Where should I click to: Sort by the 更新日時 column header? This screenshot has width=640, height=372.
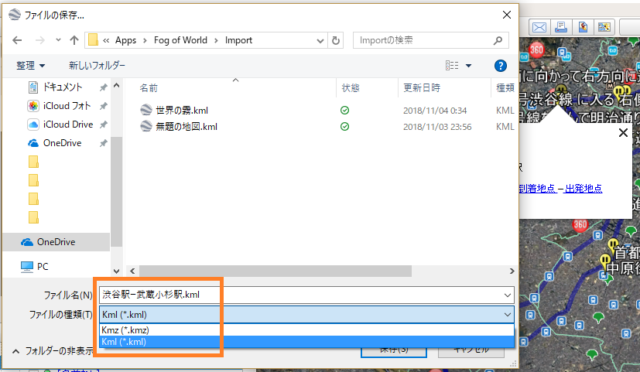tap(422, 88)
